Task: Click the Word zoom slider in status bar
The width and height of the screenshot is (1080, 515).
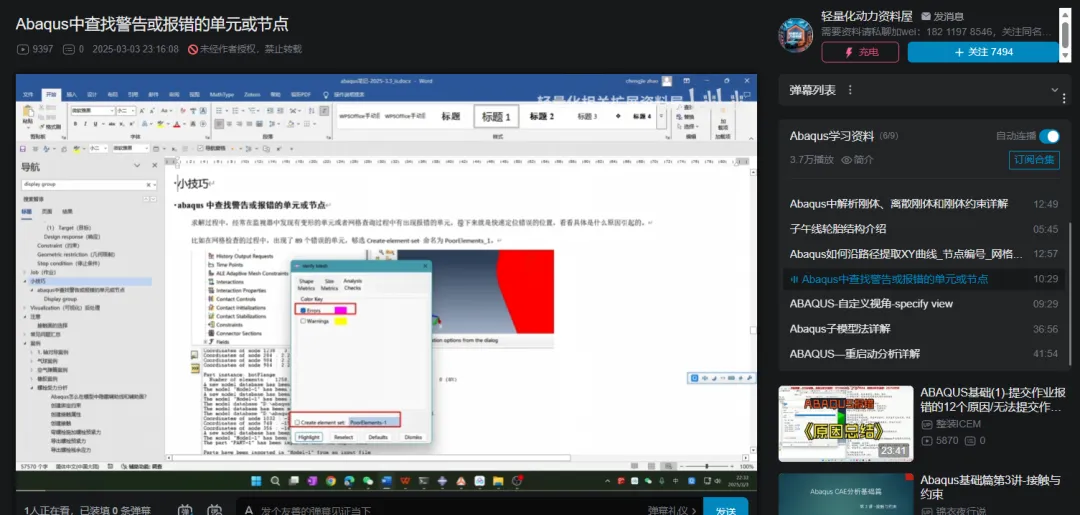Action: [705, 466]
